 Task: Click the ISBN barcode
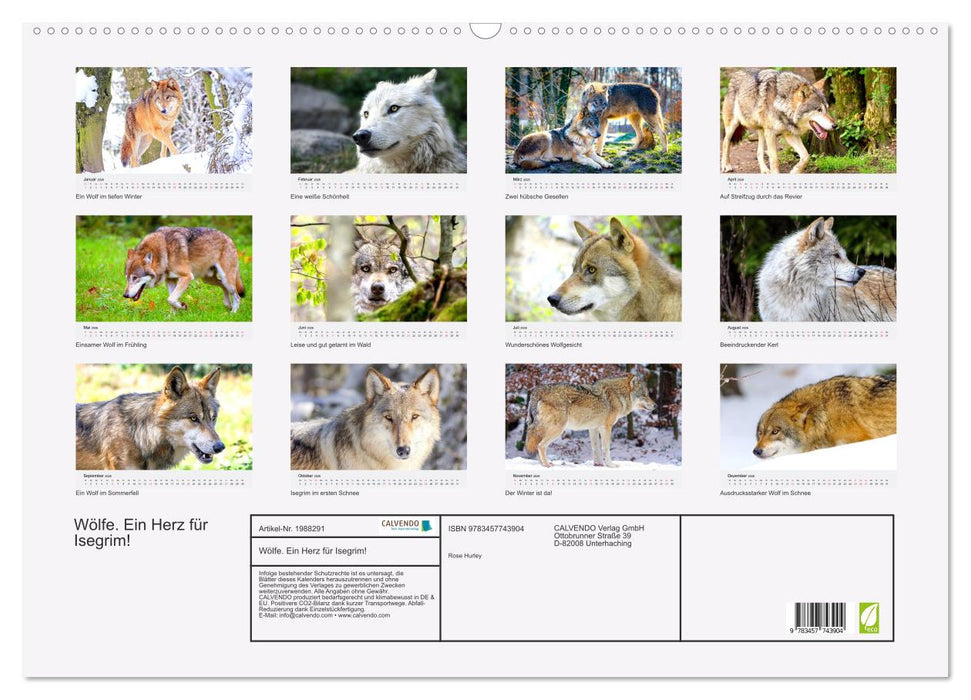coord(820,618)
